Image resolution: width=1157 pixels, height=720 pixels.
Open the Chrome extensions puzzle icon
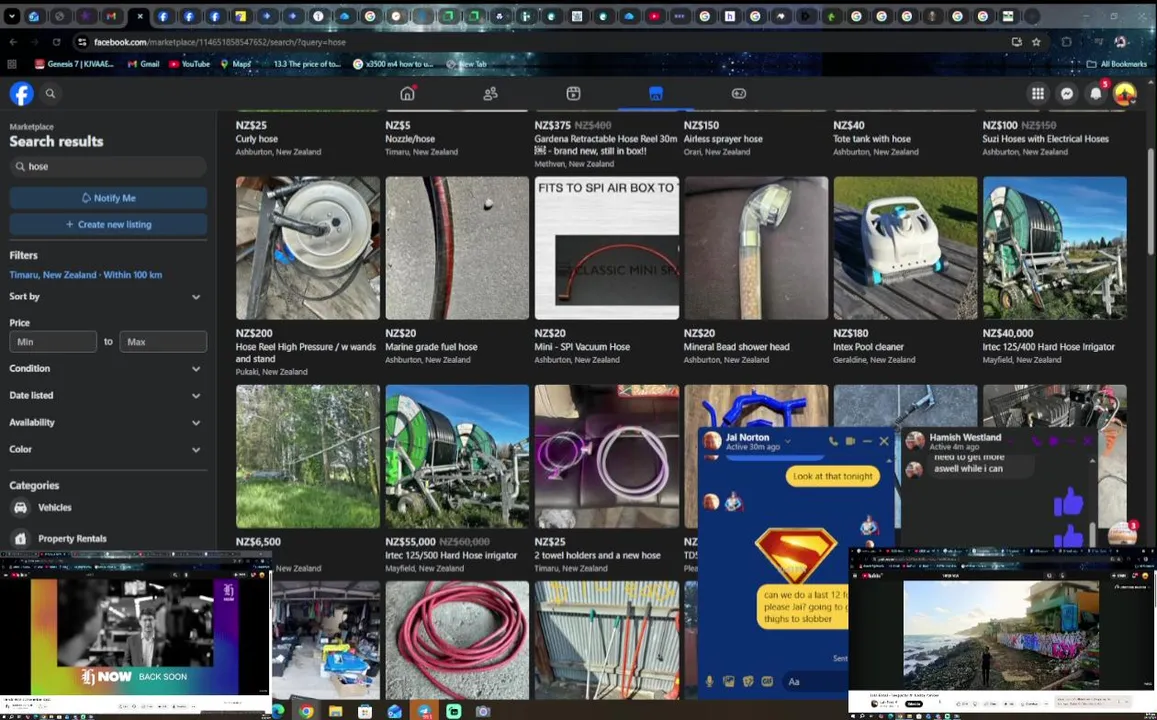1066,42
